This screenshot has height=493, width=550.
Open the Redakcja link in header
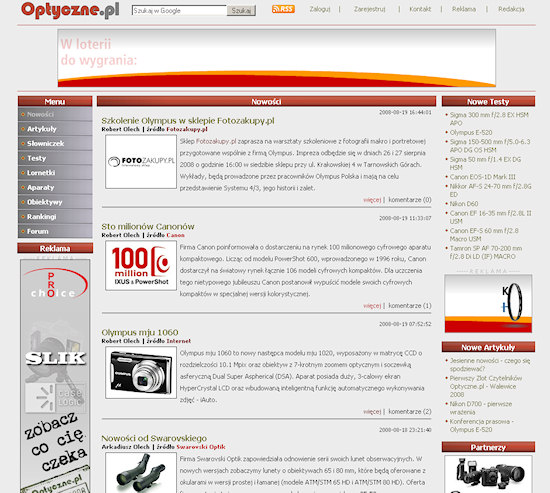pos(511,9)
